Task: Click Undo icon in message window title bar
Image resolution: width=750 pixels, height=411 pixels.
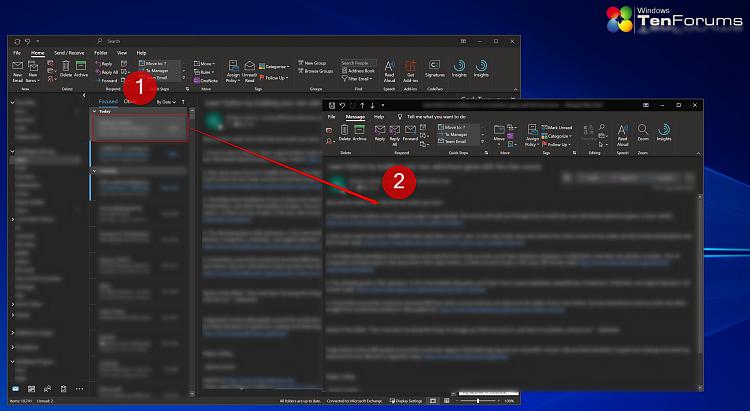Action: click(x=342, y=105)
